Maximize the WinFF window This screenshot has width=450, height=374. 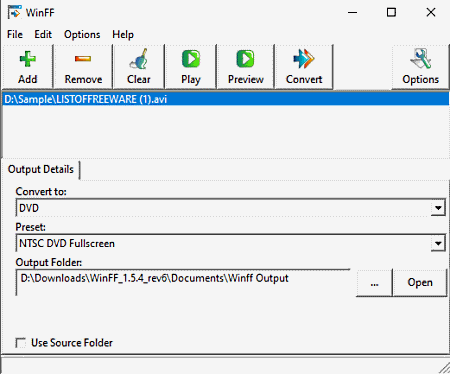(391, 12)
